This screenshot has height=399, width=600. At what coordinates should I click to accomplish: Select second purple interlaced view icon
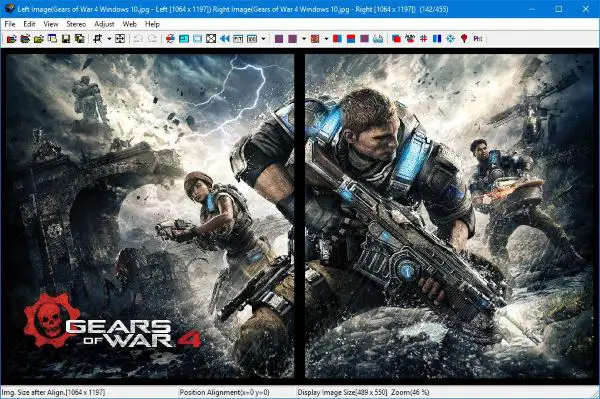pyautogui.click(x=293, y=39)
